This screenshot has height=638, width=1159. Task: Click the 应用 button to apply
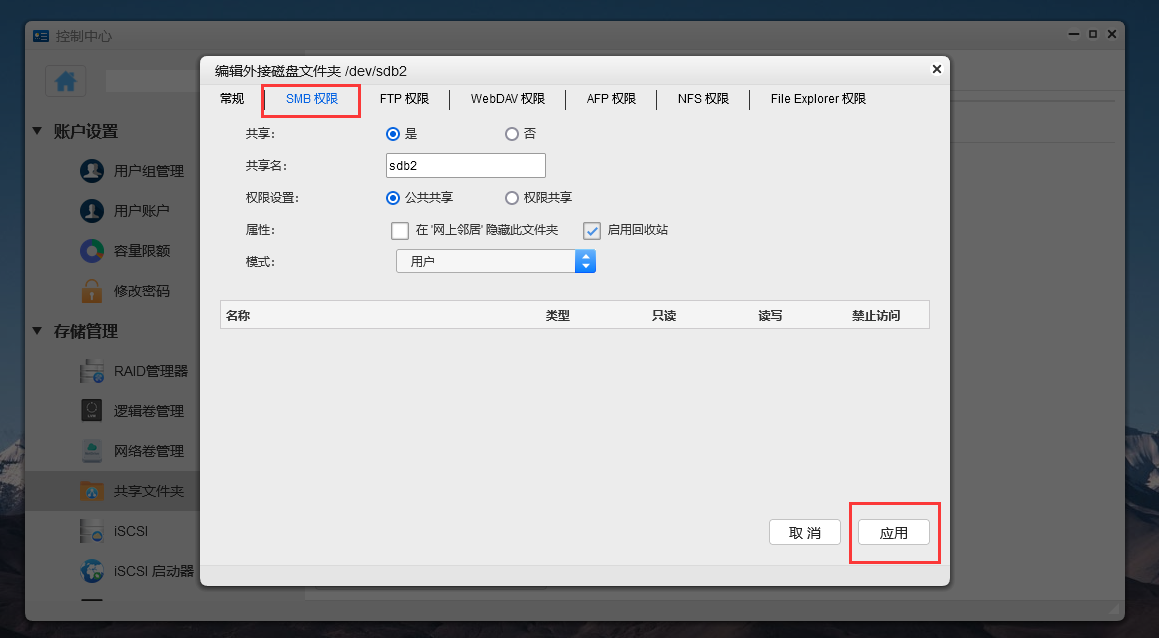point(894,532)
